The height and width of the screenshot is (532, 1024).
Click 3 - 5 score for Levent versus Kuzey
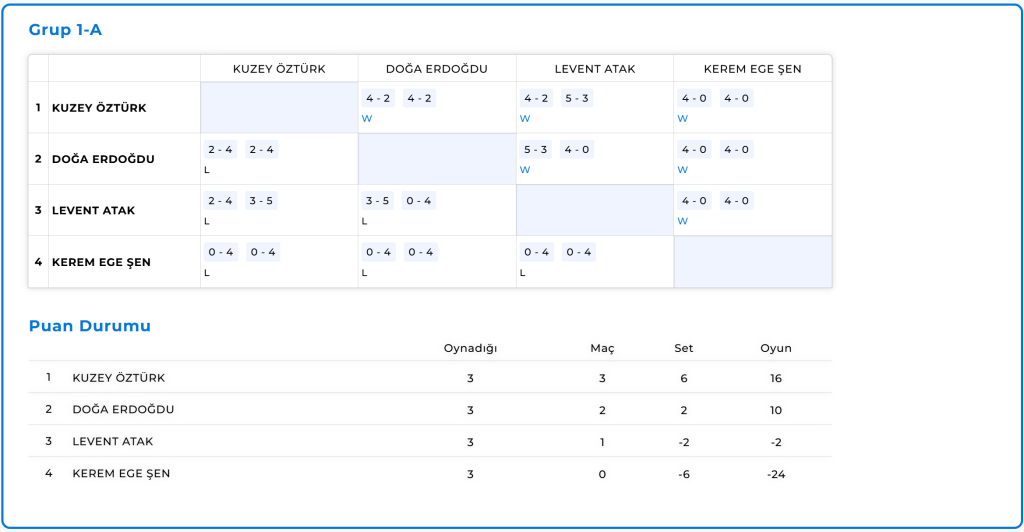click(261, 201)
